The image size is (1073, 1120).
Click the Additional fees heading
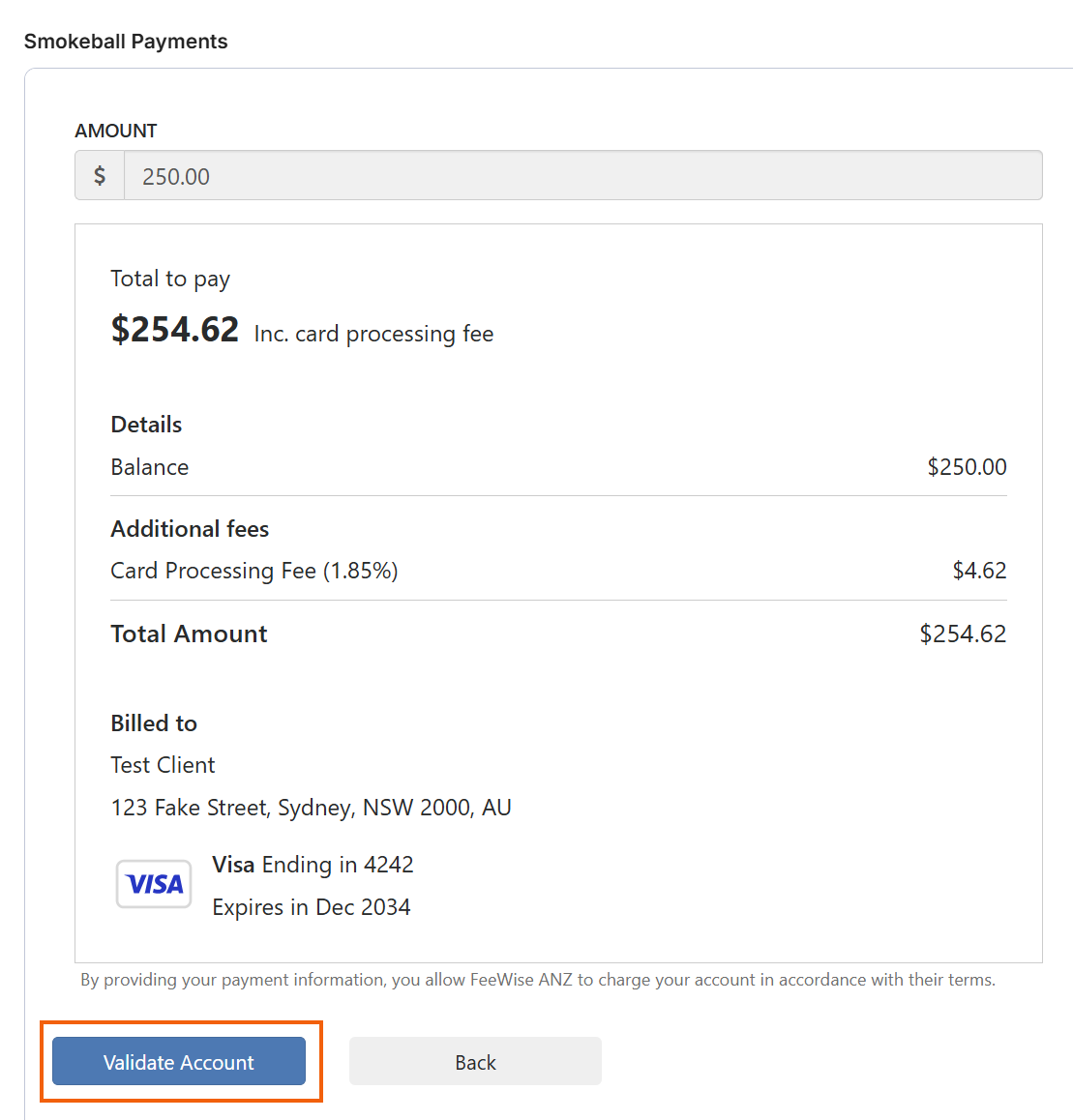coord(190,529)
